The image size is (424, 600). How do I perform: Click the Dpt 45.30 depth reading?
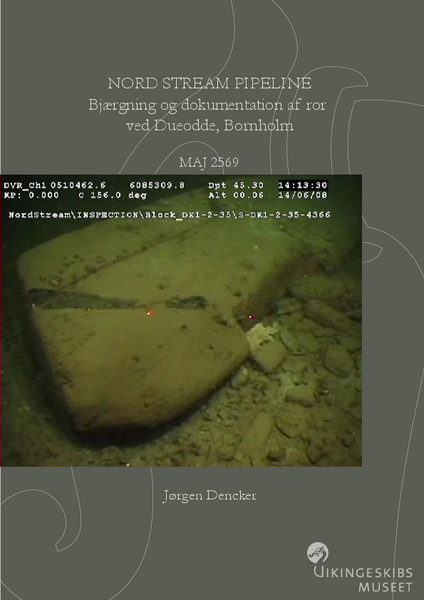click(236, 185)
